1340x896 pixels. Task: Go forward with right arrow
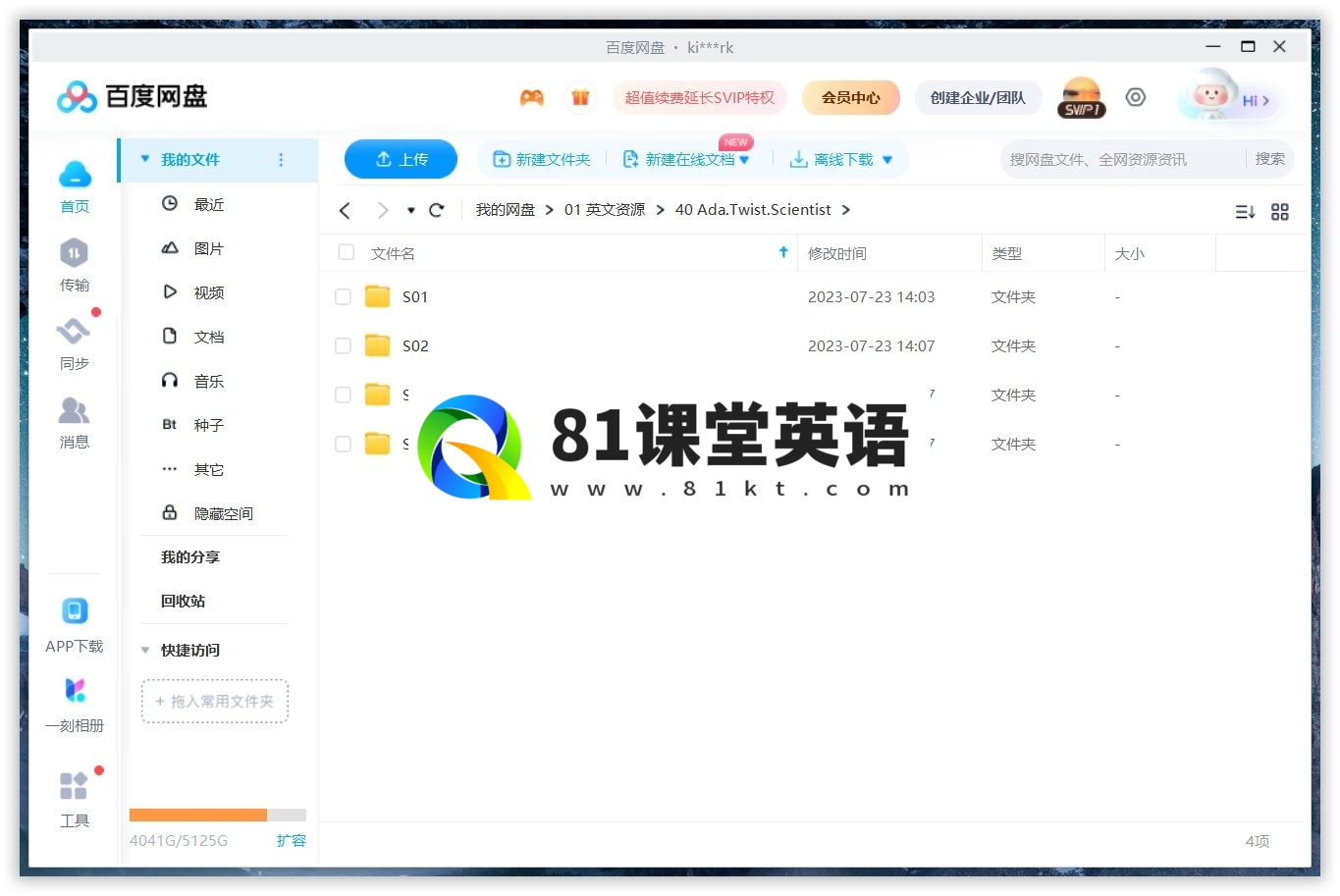click(x=383, y=210)
